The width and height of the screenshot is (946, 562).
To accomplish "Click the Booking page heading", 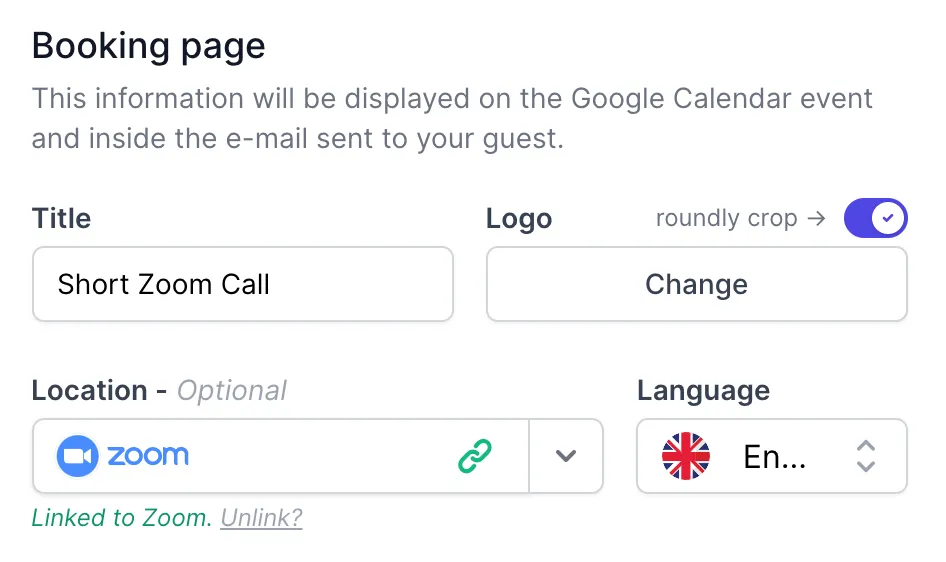I will point(148,46).
